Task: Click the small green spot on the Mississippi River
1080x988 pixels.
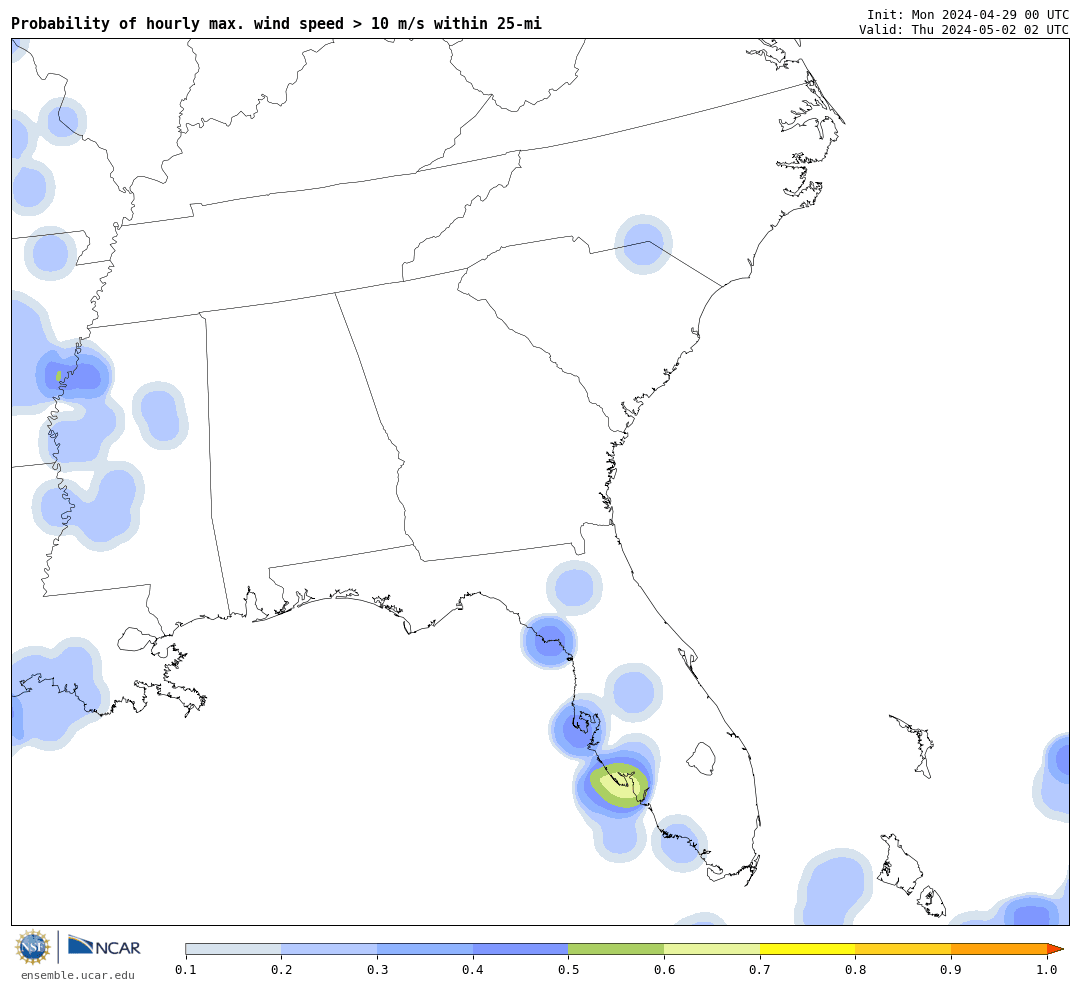Action: [x=59, y=375]
